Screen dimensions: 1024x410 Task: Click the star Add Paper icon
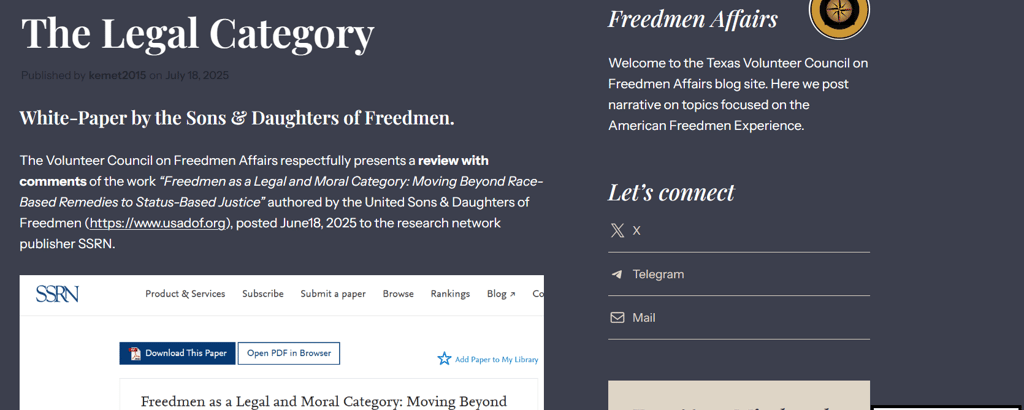point(444,358)
